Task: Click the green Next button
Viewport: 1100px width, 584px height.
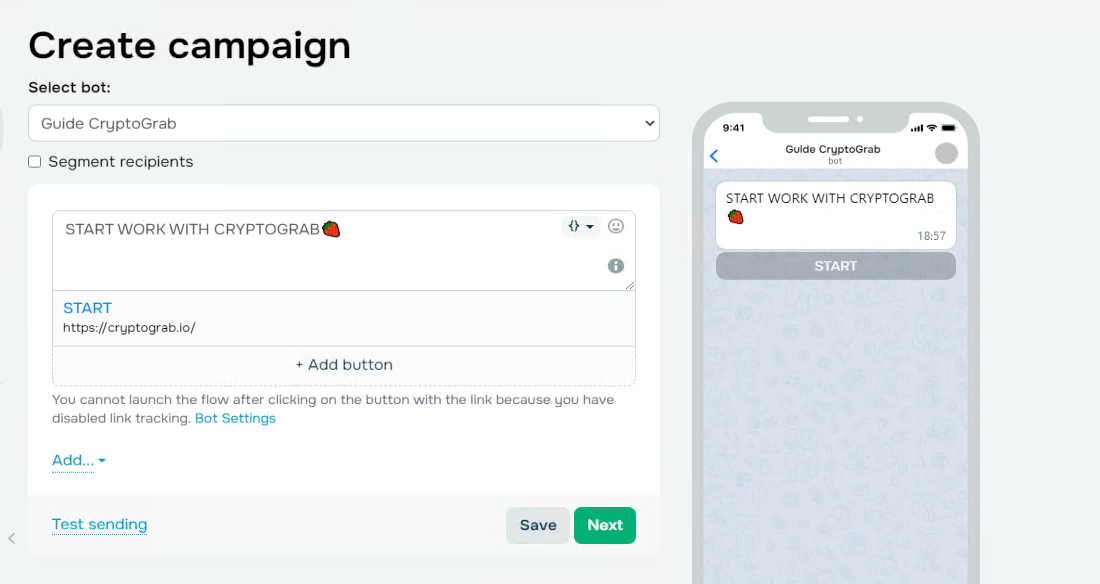Action: (604, 525)
